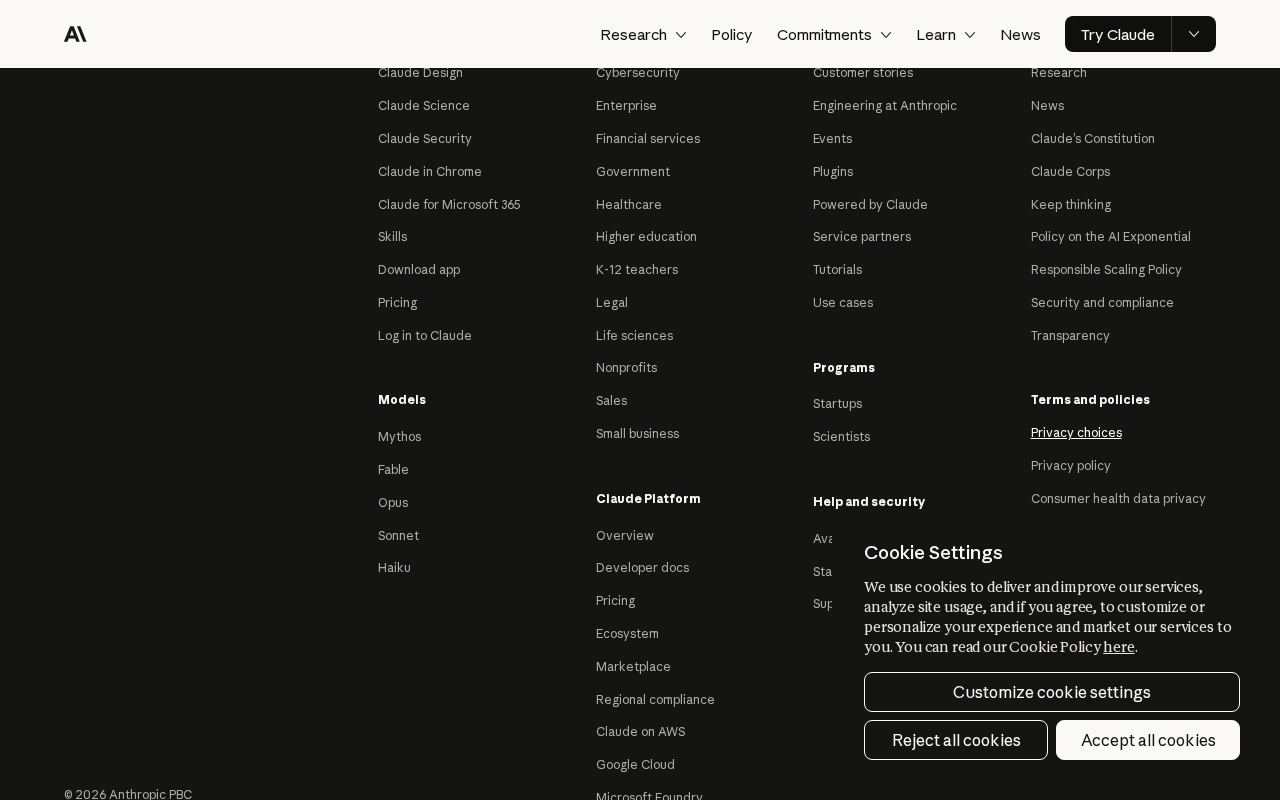This screenshot has width=1280, height=800.
Task: Open Claude for Microsoft 365 link
Action: point(449,204)
